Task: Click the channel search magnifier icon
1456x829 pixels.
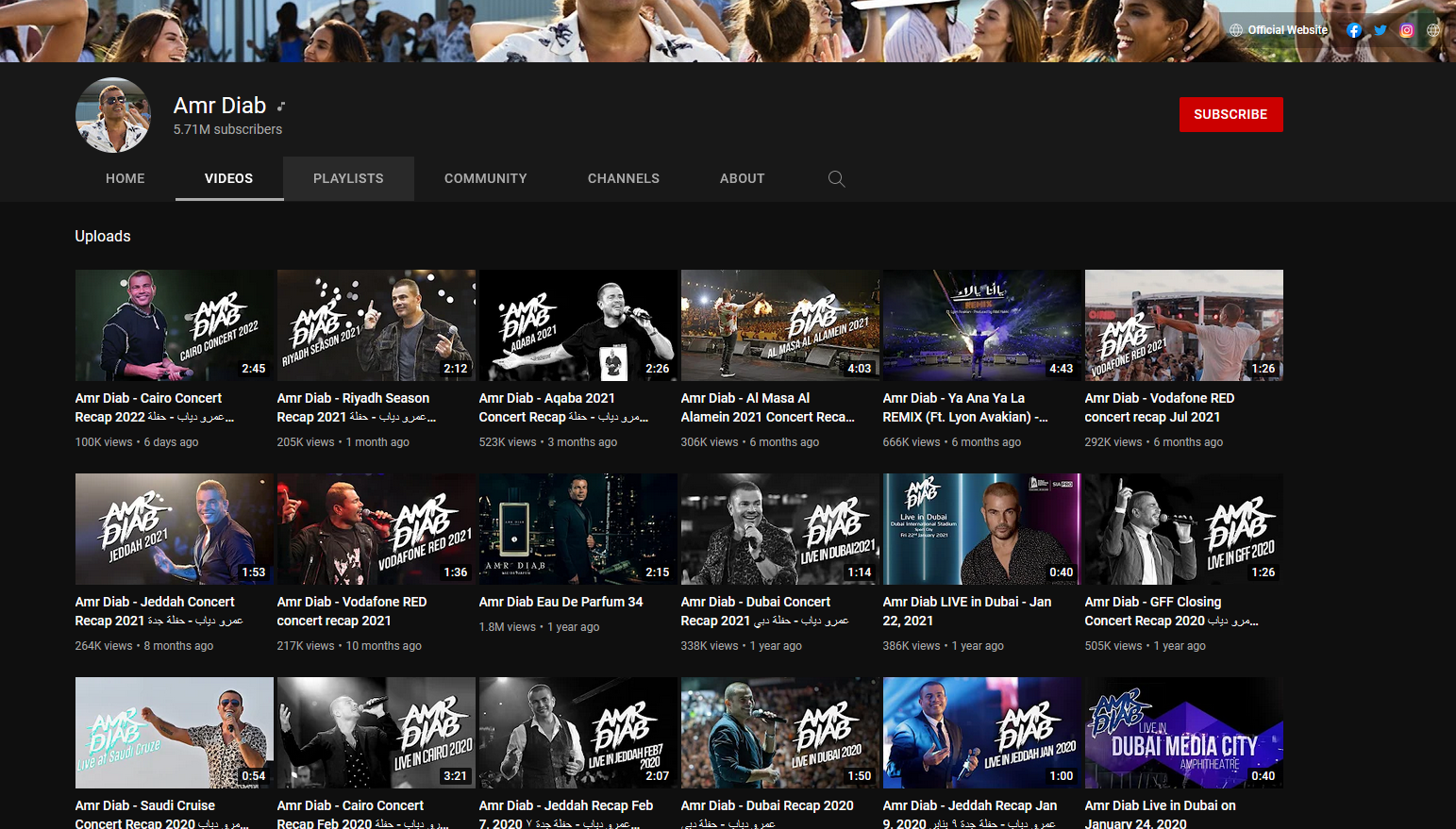Action: [x=836, y=178]
